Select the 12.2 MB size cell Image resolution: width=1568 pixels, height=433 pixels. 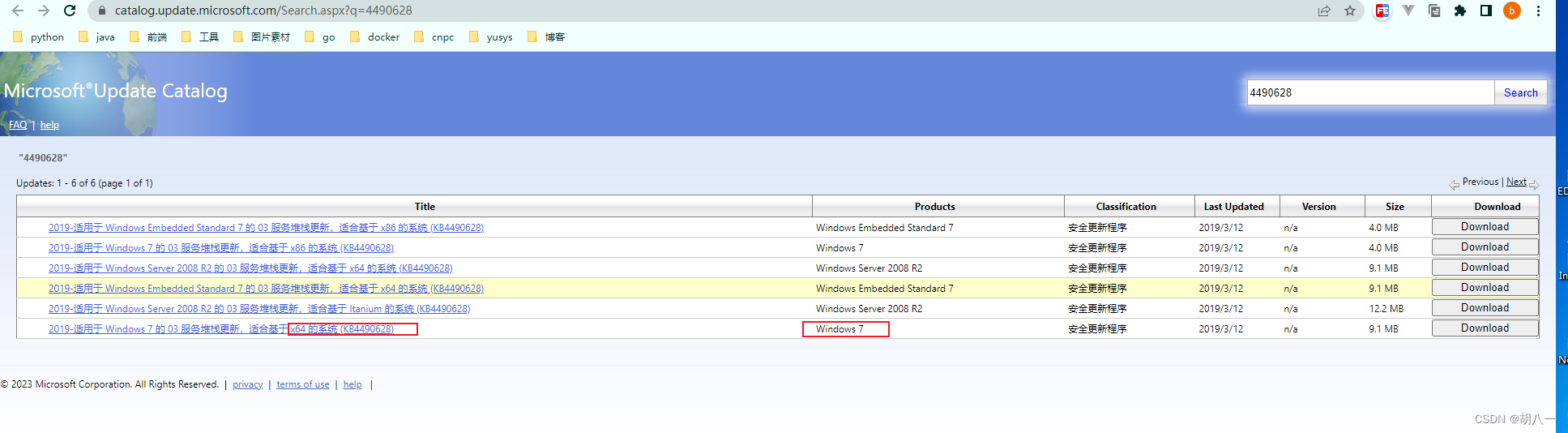(x=1386, y=309)
